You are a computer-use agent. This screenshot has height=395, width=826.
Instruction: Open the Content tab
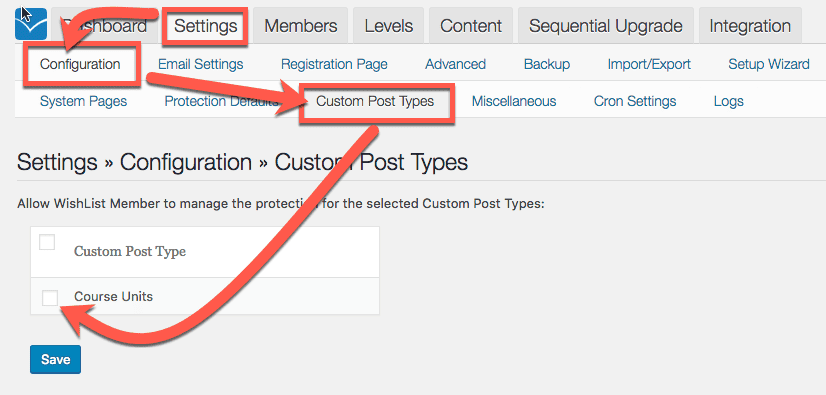point(471,26)
